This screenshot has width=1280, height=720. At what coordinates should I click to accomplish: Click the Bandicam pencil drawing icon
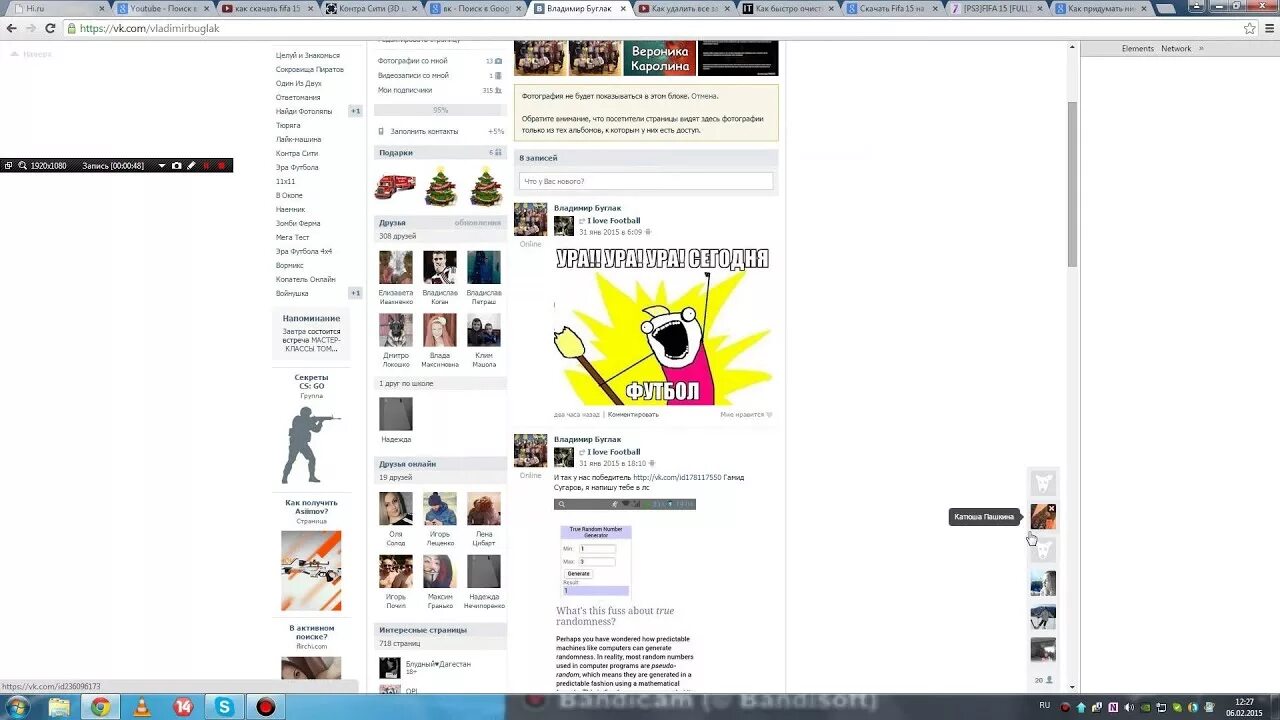tap(192, 165)
